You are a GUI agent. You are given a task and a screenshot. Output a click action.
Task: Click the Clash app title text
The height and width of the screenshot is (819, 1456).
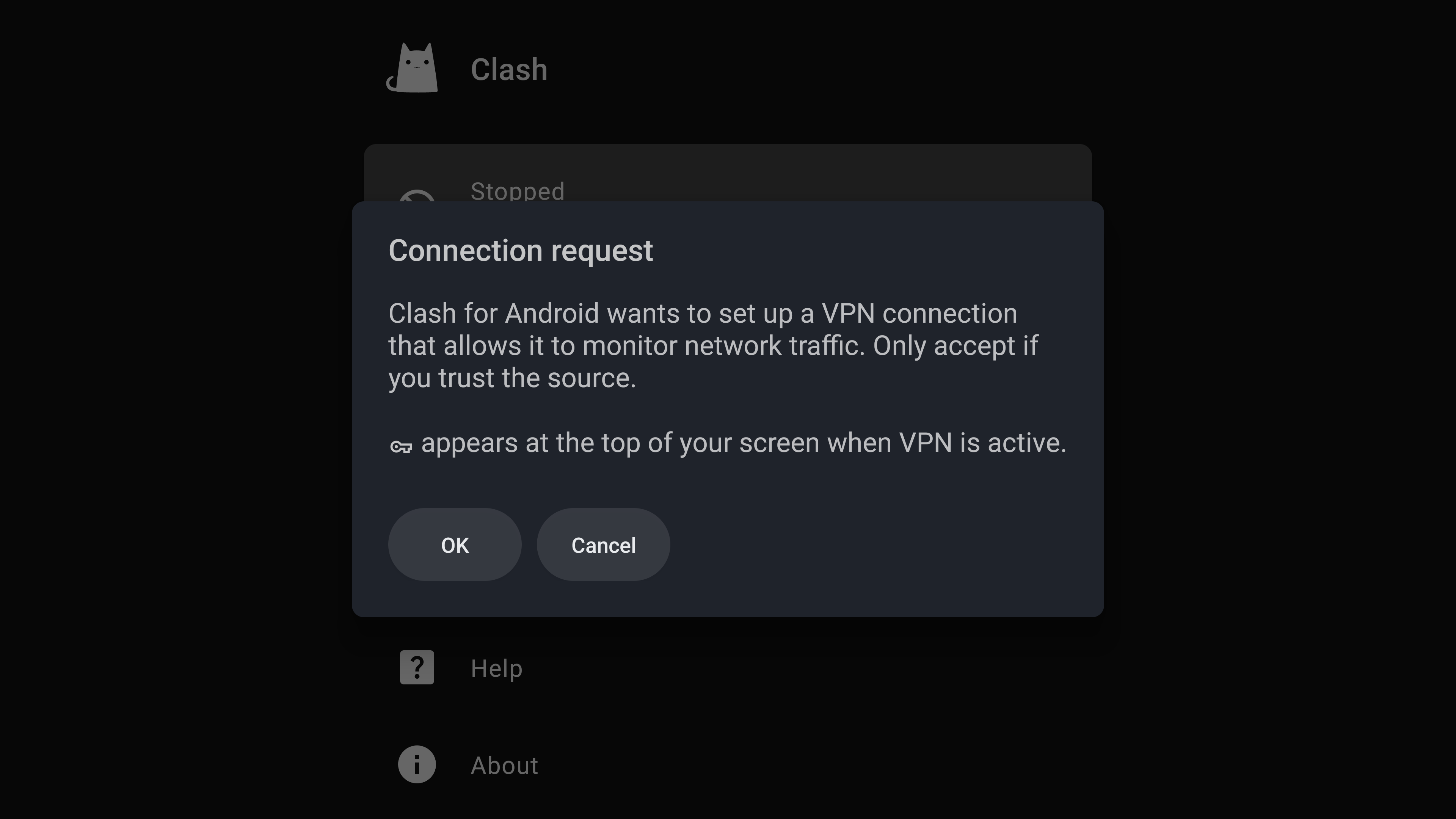pos(509,70)
